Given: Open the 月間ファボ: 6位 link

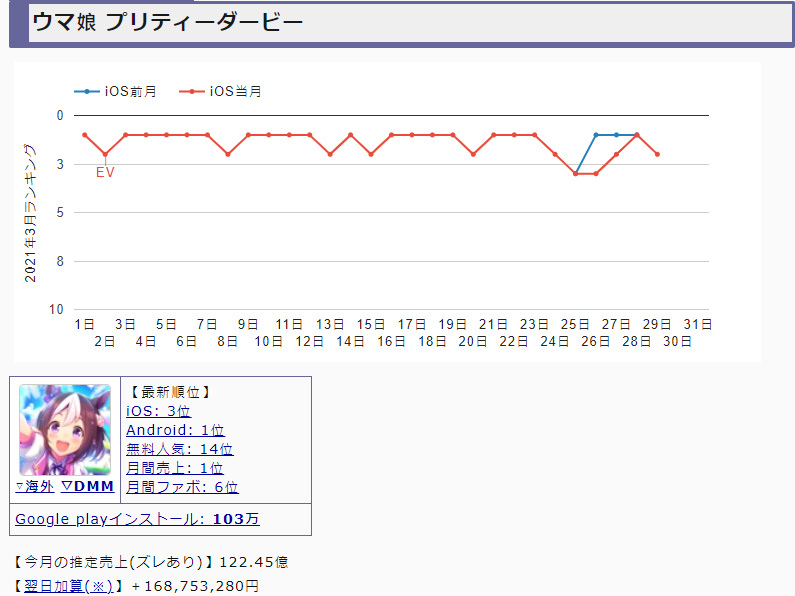Looking at the screenshot, I should click(x=182, y=487).
